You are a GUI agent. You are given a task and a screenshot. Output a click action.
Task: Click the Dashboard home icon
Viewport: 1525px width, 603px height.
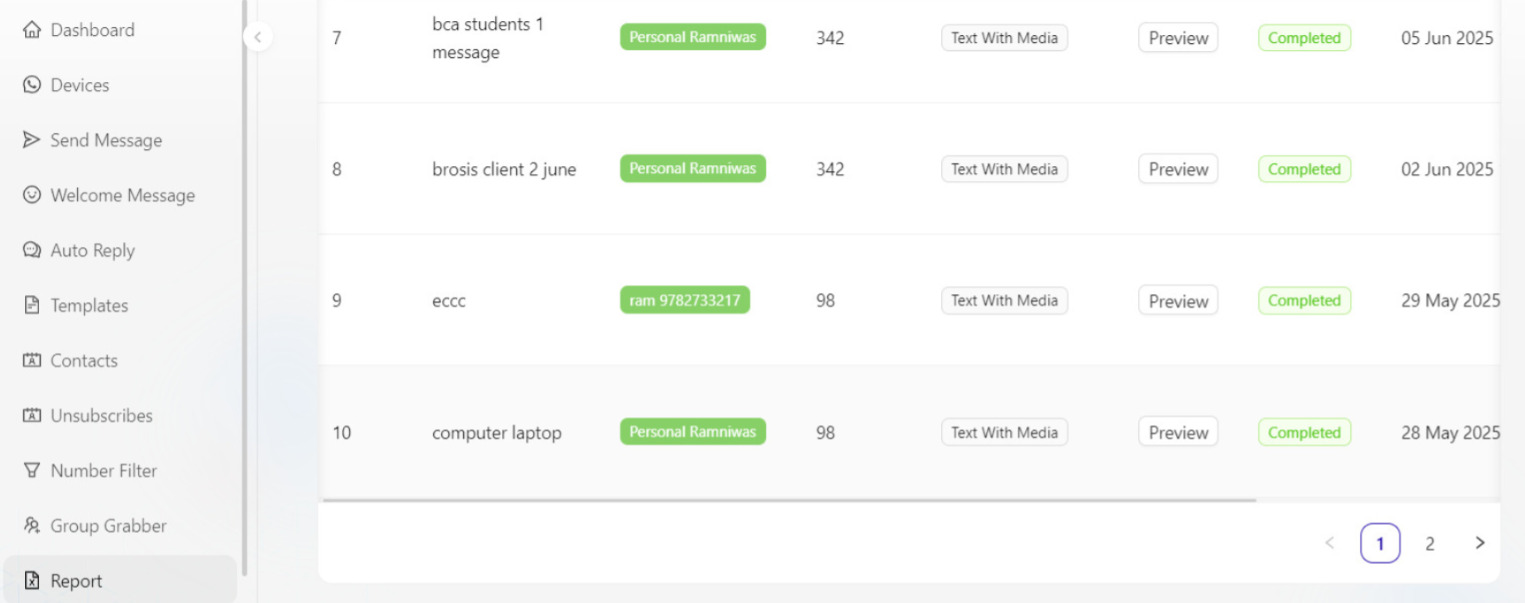(31, 30)
